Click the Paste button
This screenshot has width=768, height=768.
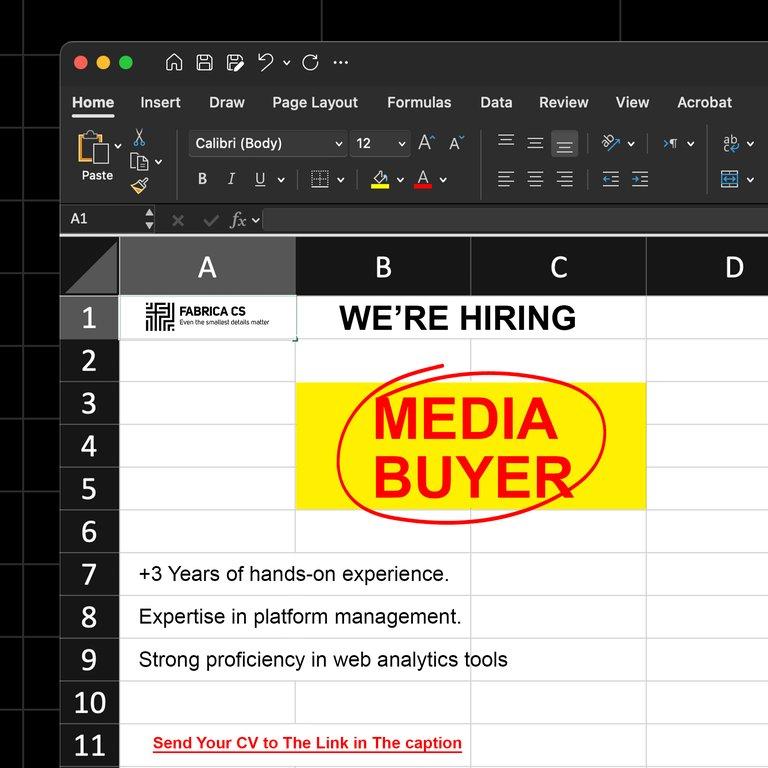click(x=96, y=157)
